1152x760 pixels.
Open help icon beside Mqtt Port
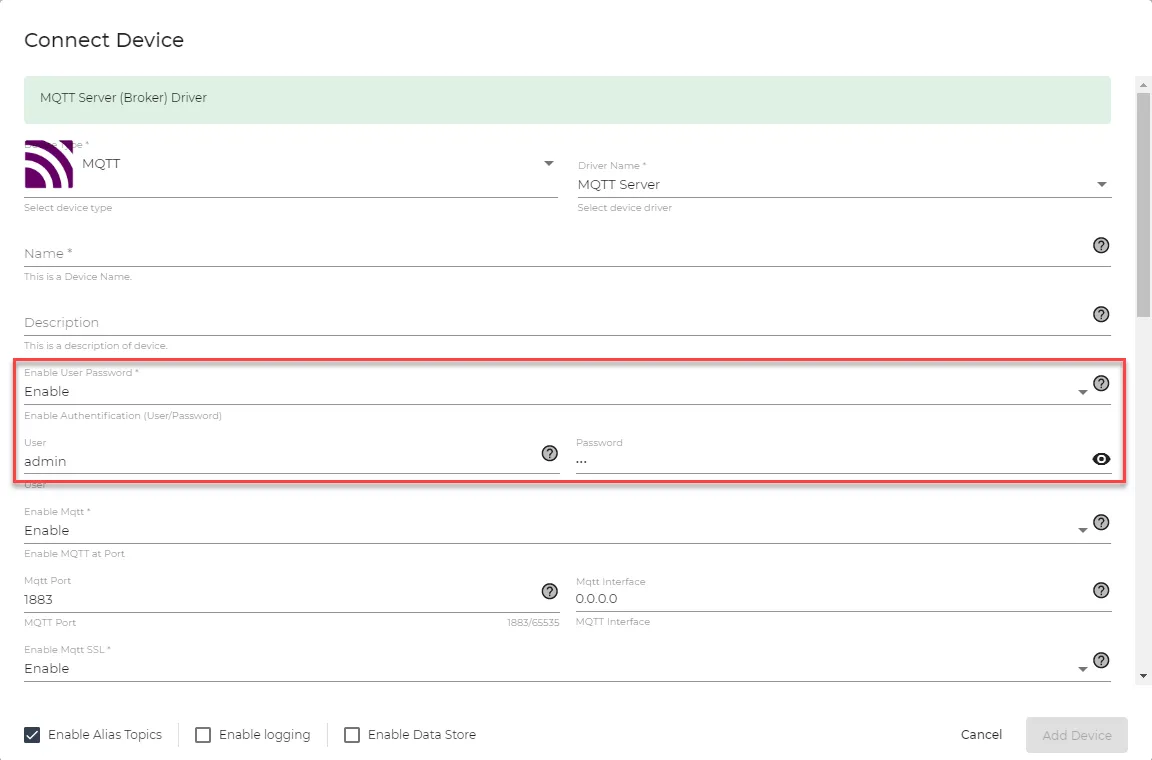coord(550,591)
